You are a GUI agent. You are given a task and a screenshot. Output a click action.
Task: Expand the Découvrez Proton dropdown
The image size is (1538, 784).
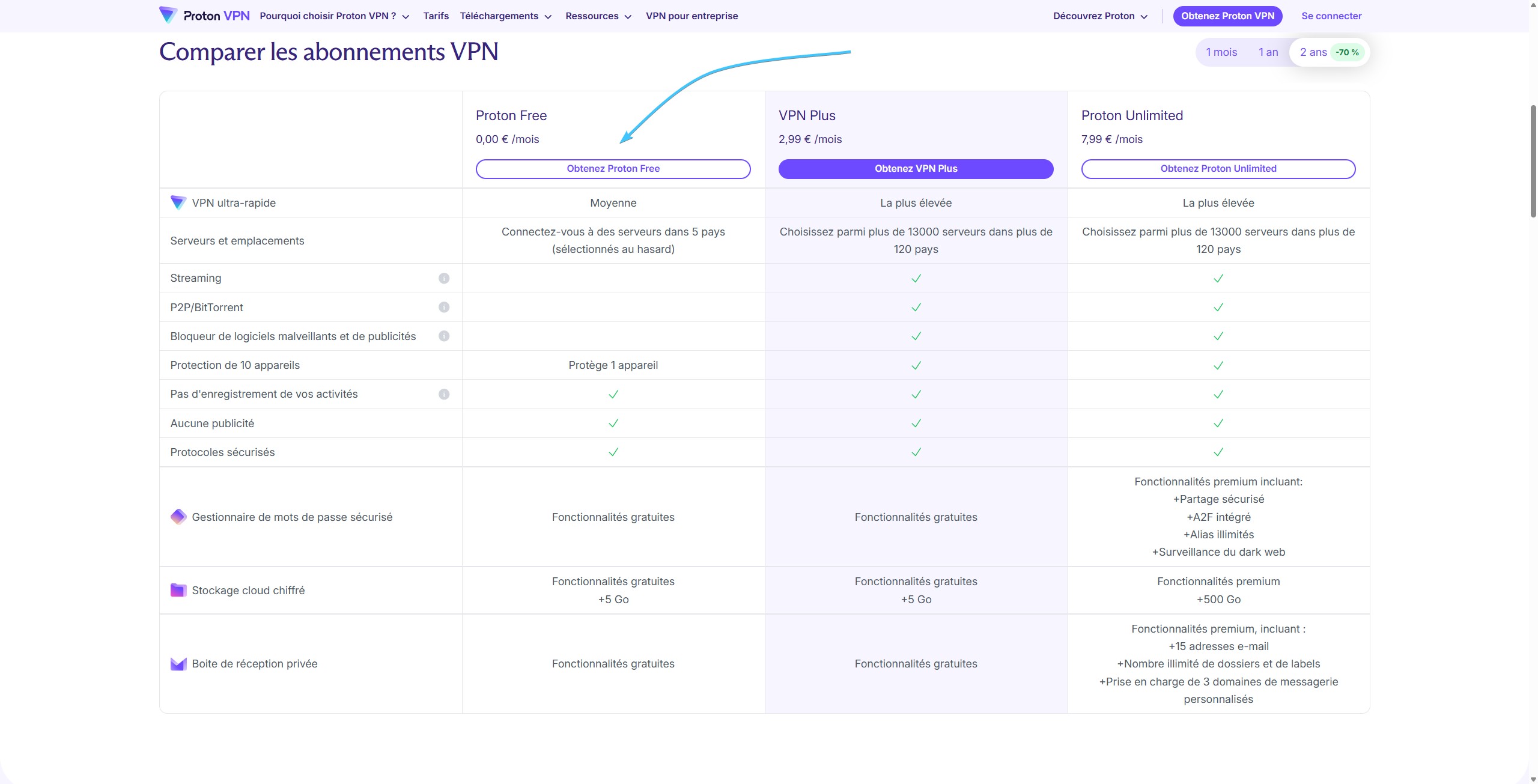point(1099,16)
